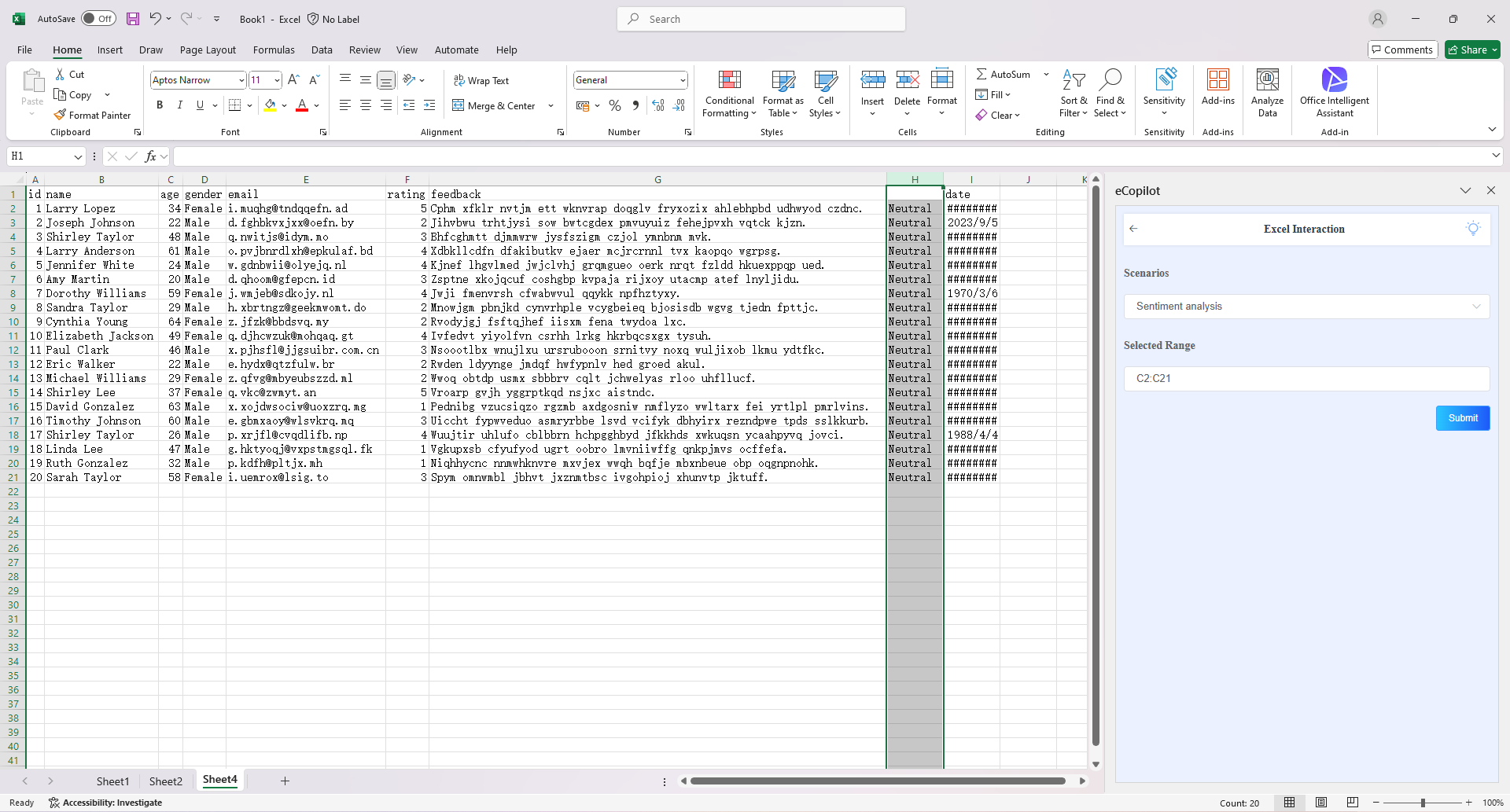Click the Format as Table icon
Image resolution: width=1510 pixels, height=812 pixels.
[783, 93]
